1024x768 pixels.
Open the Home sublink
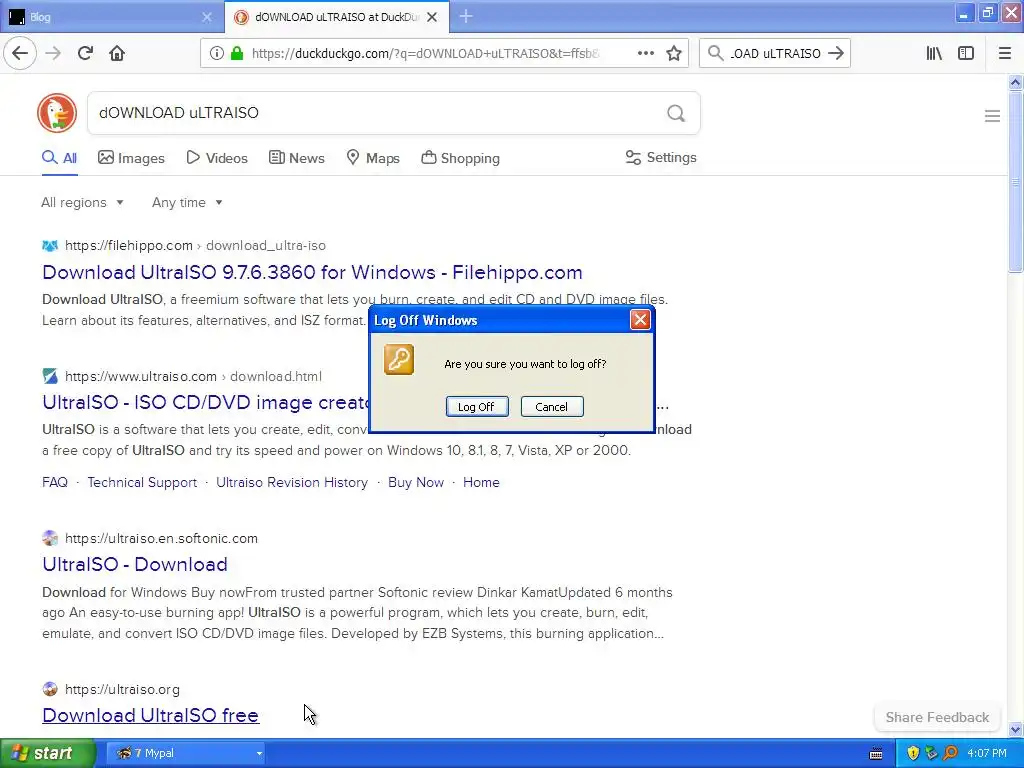(x=481, y=482)
